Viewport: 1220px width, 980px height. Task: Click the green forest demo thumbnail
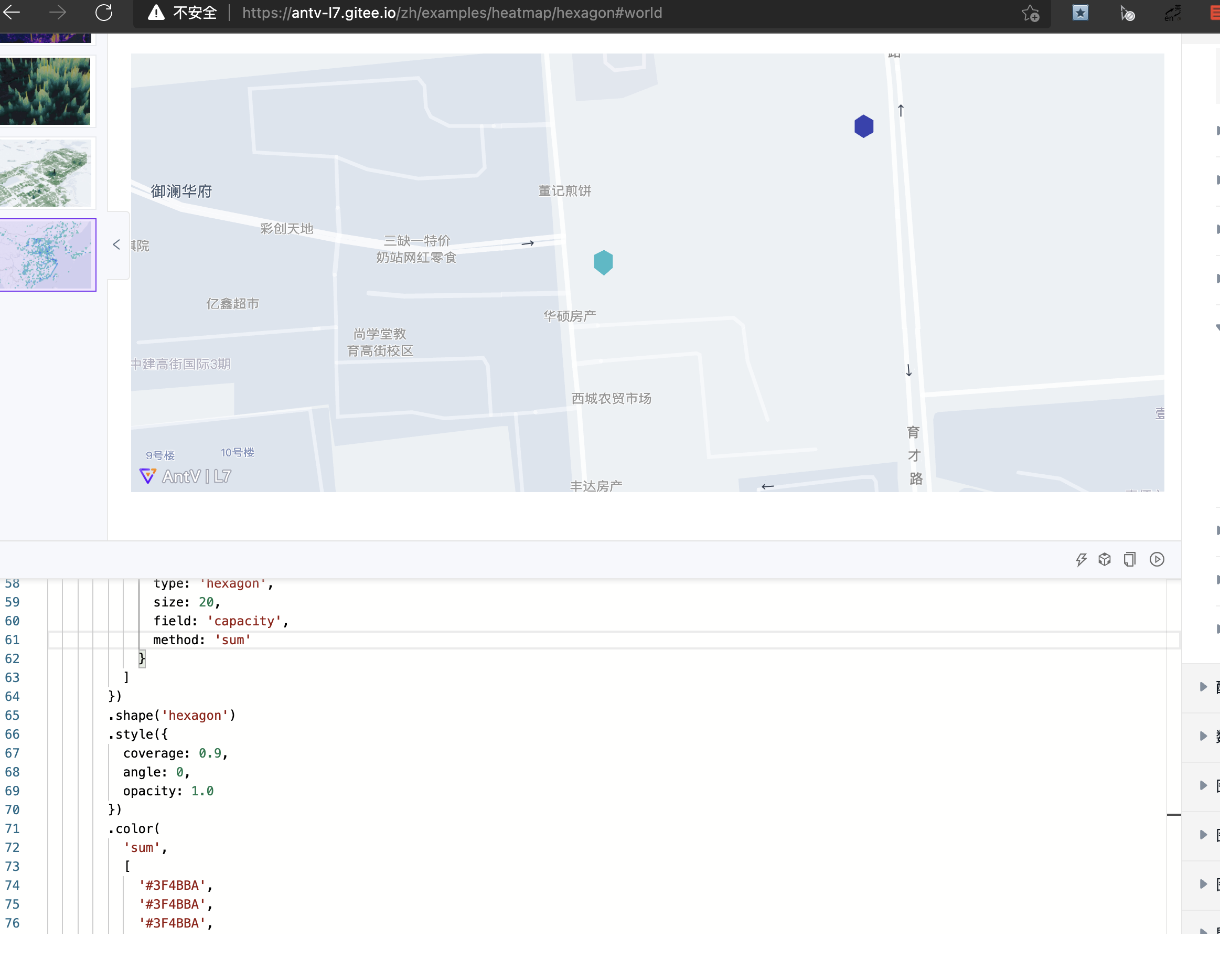(45, 91)
